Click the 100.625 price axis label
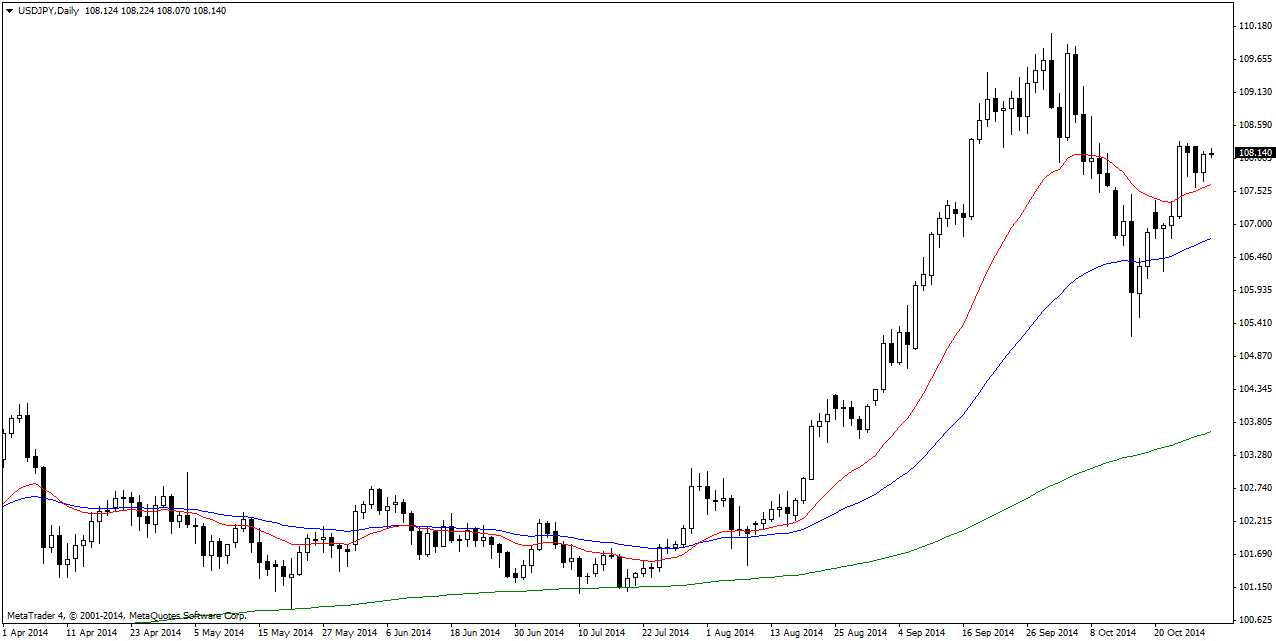 [1255, 620]
